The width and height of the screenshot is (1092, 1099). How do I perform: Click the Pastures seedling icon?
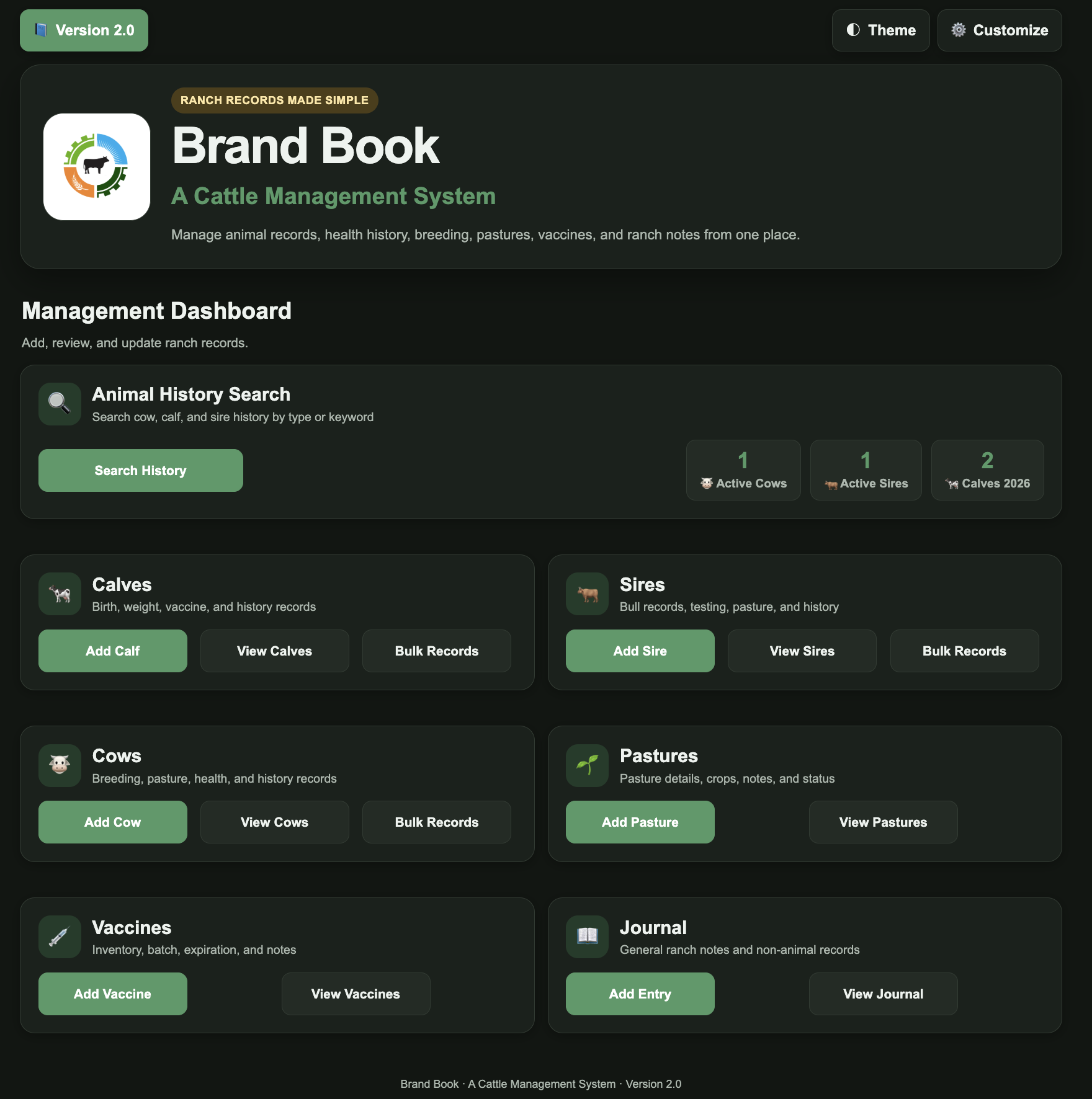(x=587, y=765)
